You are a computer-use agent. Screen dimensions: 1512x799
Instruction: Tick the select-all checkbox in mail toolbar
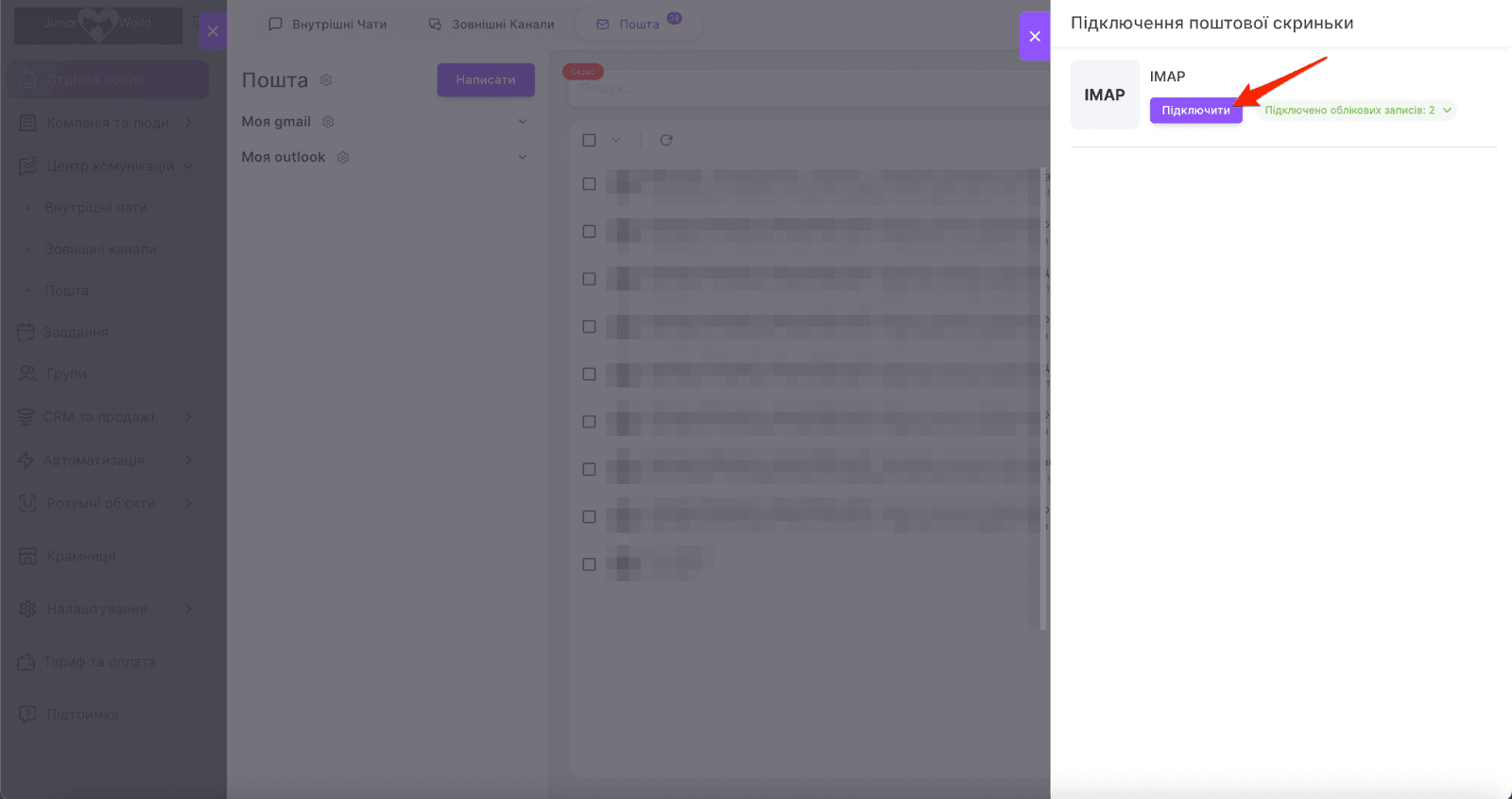[590, 140]
